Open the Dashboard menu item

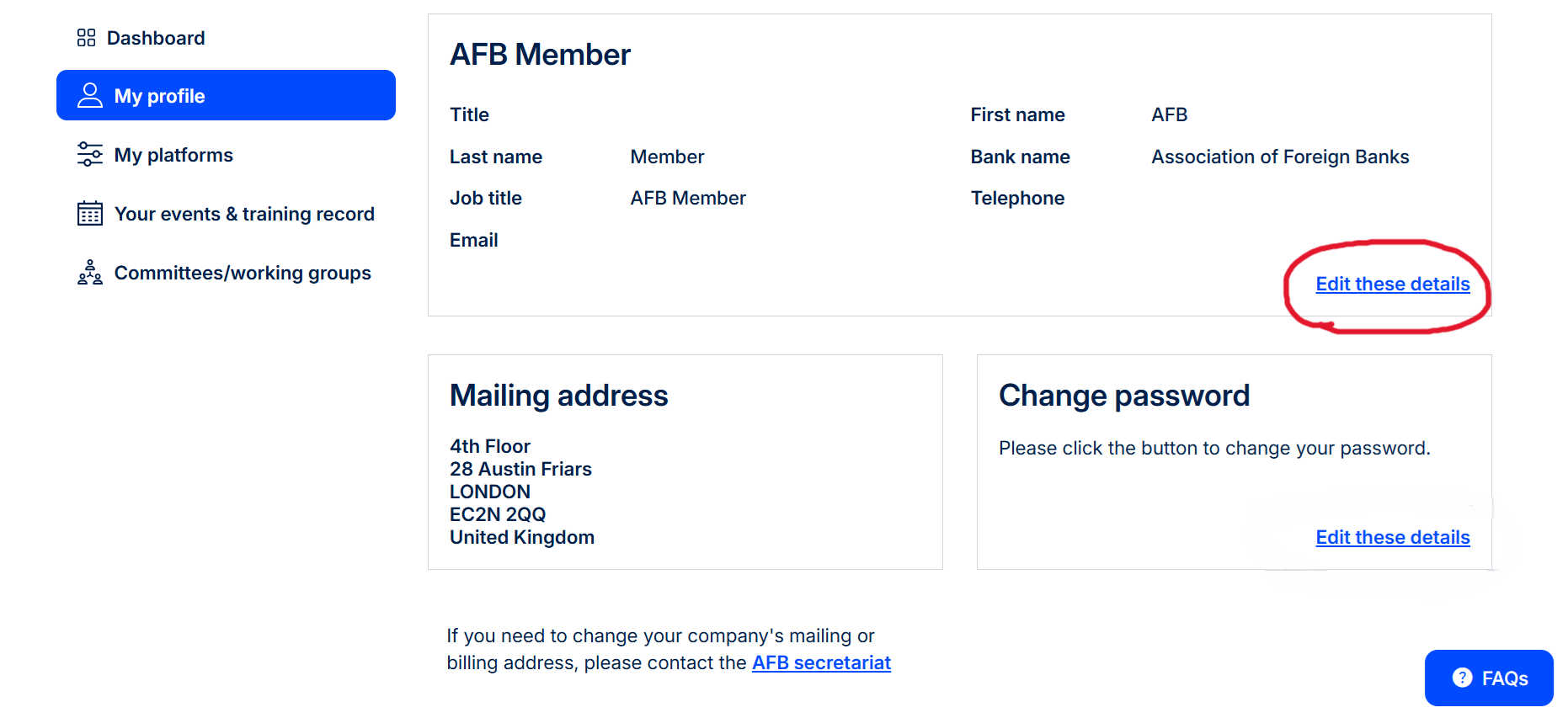141,38
